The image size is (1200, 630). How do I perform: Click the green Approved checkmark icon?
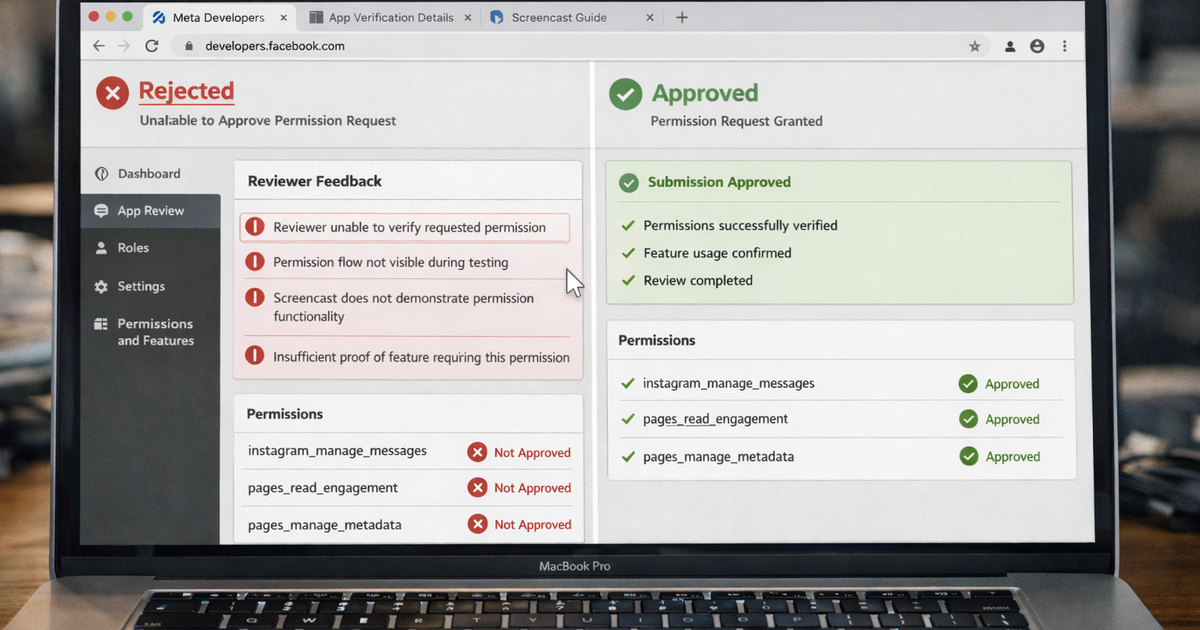point(626,94)
